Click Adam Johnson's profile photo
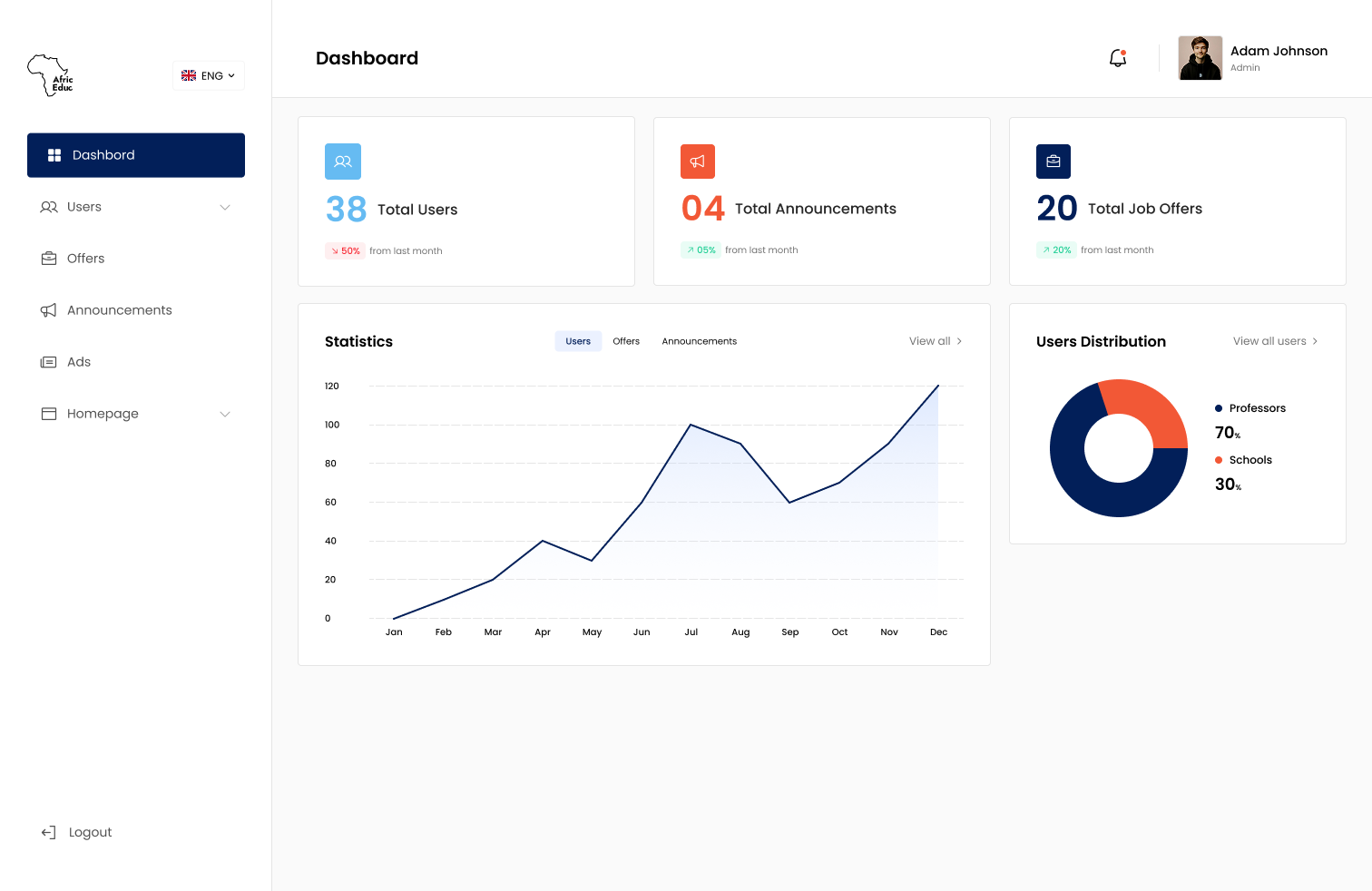This screenshot has width=1372, height=891. tap(1200, 58)
